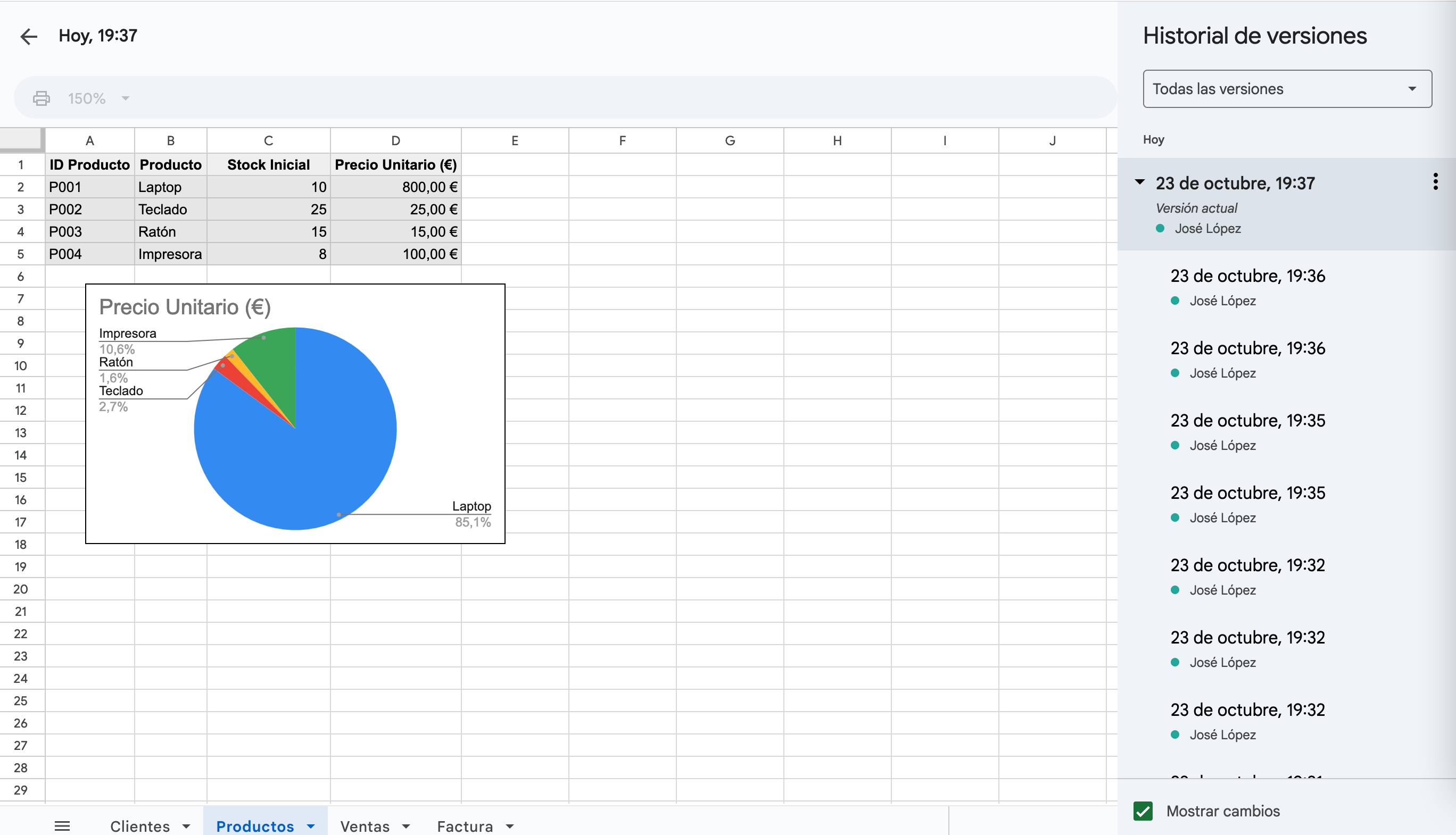Click the back arrow to exit version history

(x=29, y=37)
